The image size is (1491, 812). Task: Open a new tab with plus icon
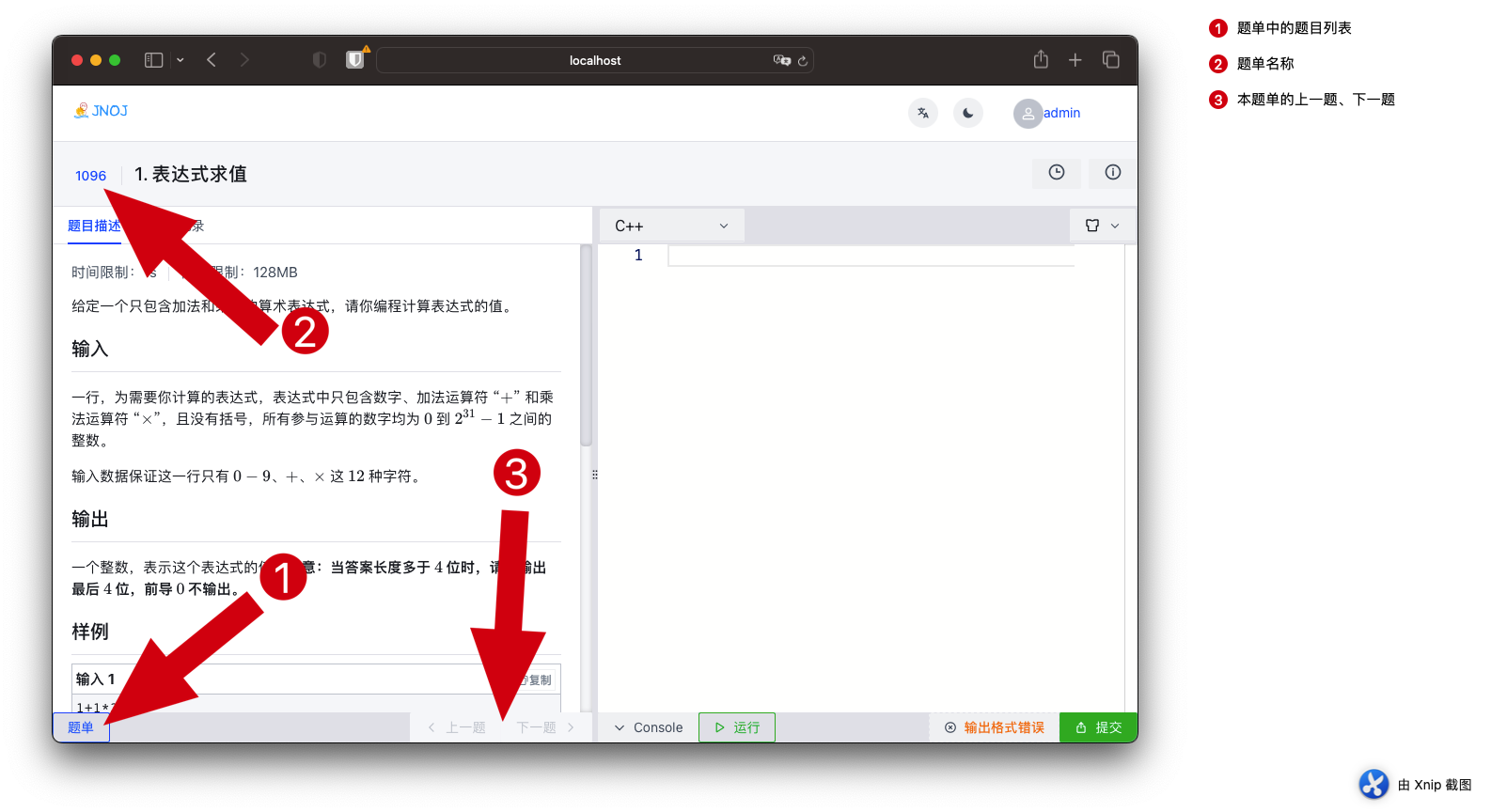1075,60
